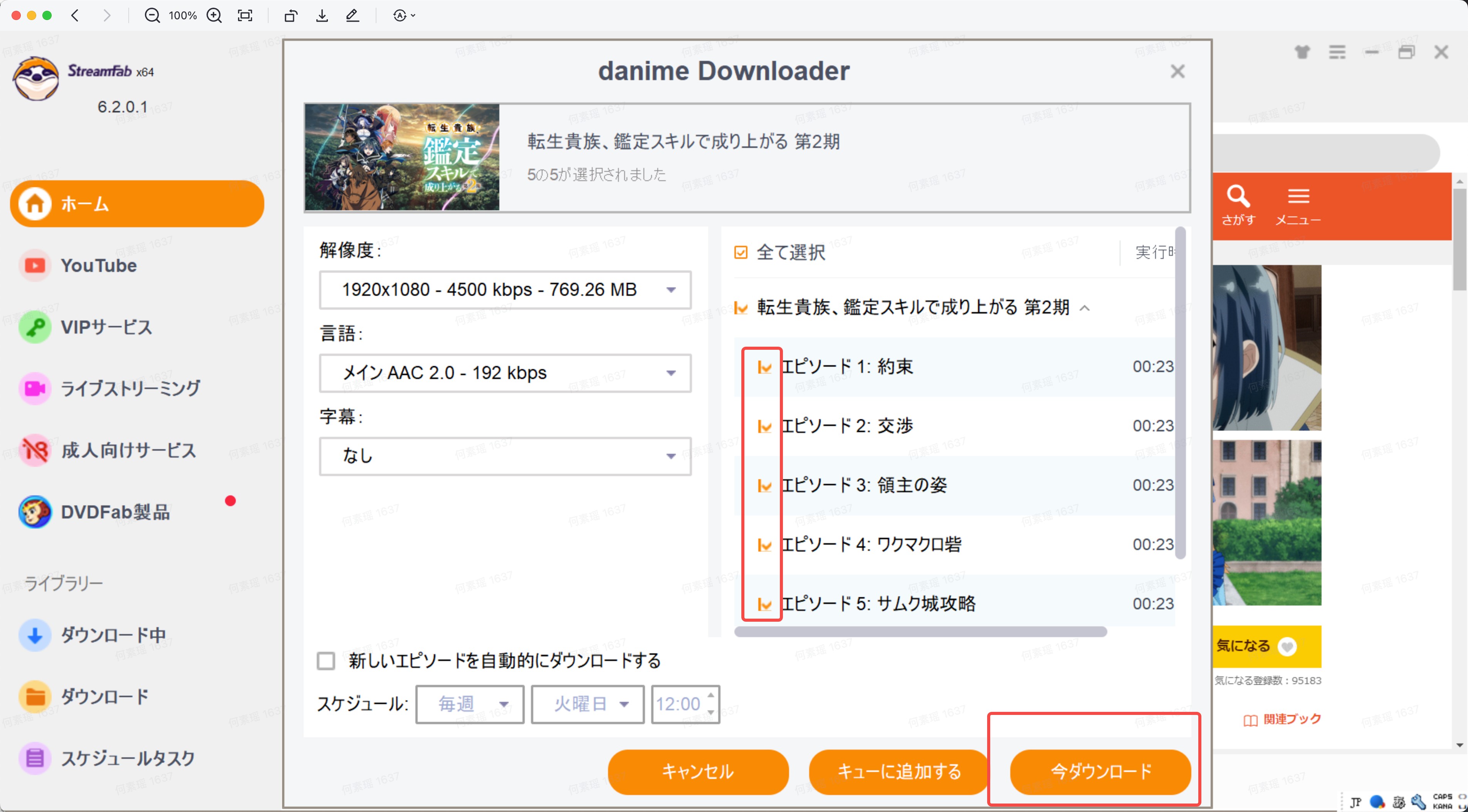Click the キャンセル button
Viewport: 1468px width, 812px height.
[698, 772]
